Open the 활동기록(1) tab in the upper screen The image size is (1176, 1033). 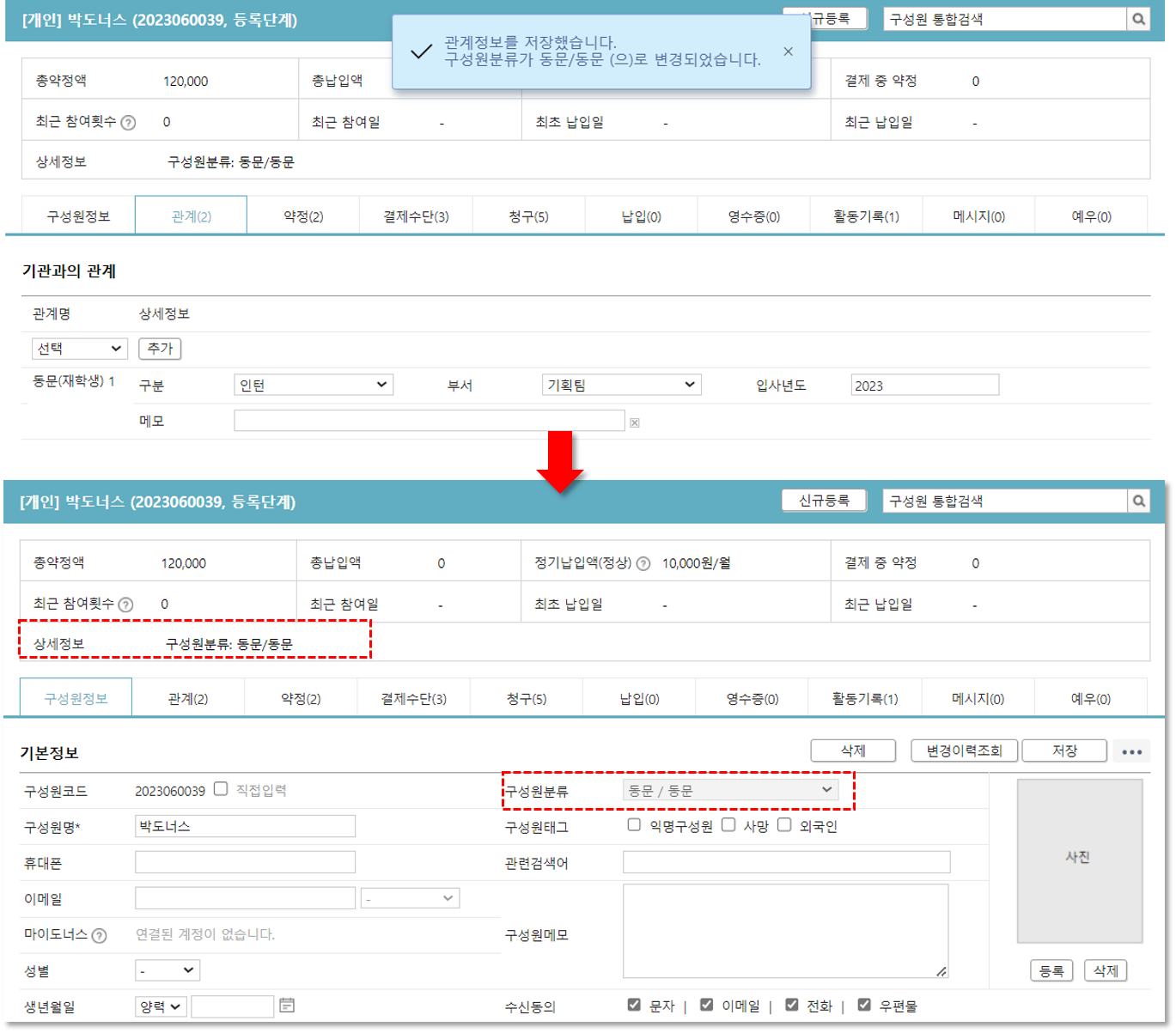coord(866,216)
